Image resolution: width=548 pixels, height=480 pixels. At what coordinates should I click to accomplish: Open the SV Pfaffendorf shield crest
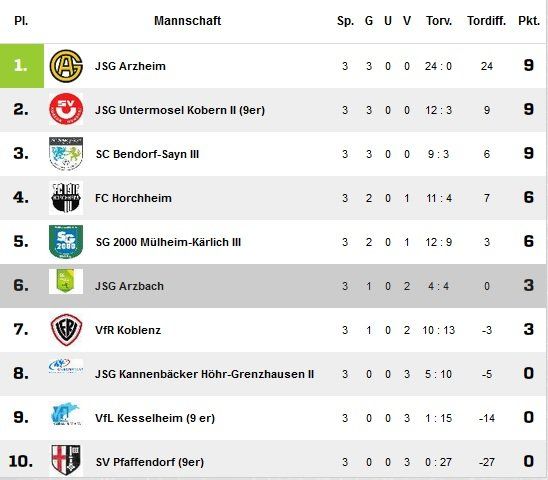click(x=66, y=460)
